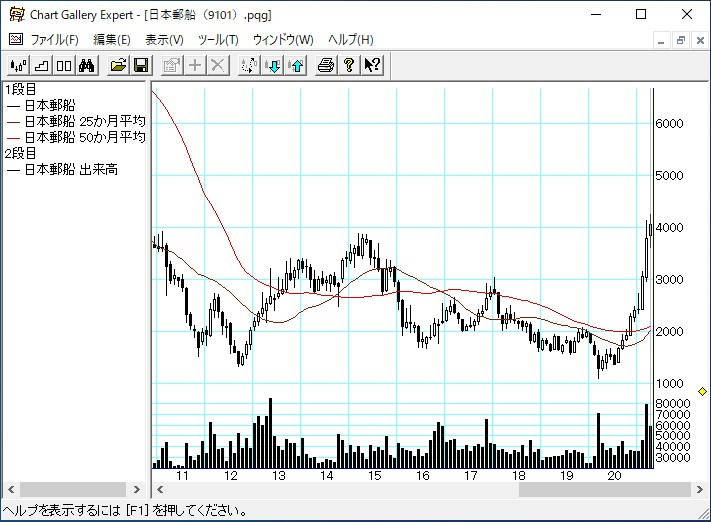Activate the context help pointer icon
This screenshot has height=522, width=711.
(x=372, y=66)
